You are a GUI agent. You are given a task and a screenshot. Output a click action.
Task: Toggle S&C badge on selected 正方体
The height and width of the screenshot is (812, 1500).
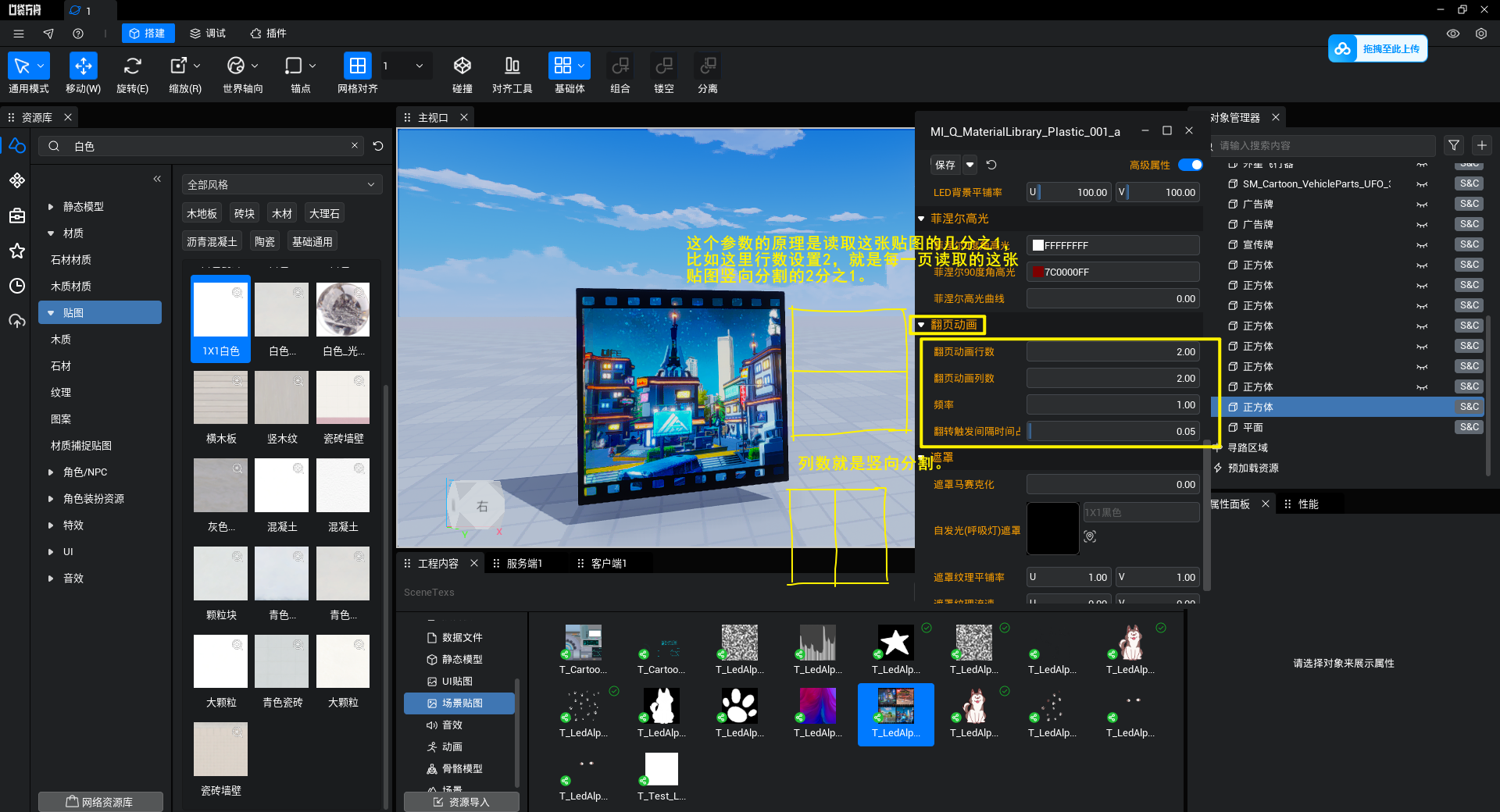click(1469, 407)
